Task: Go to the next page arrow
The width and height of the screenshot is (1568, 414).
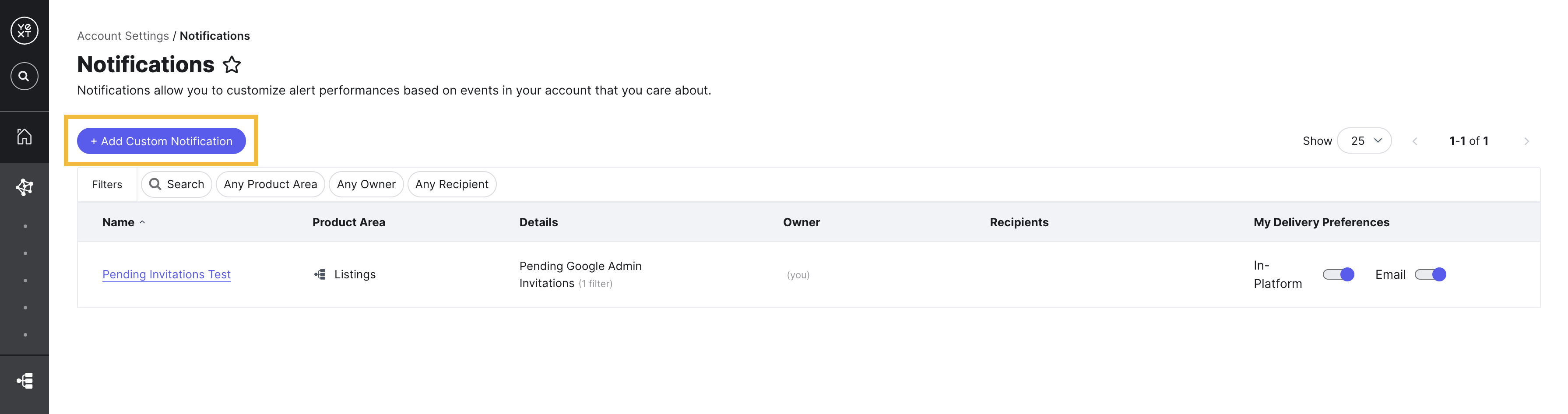Action: tap(1526, 141)
